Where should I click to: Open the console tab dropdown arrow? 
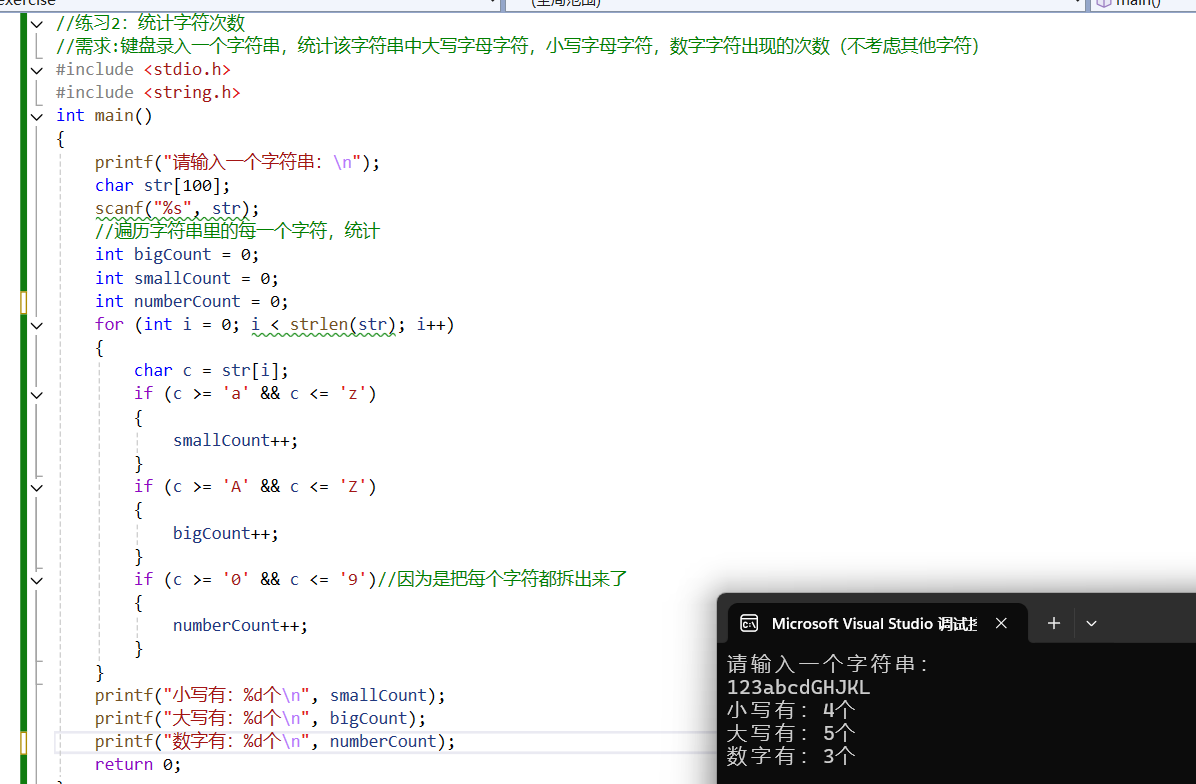tap(1092, 624)
